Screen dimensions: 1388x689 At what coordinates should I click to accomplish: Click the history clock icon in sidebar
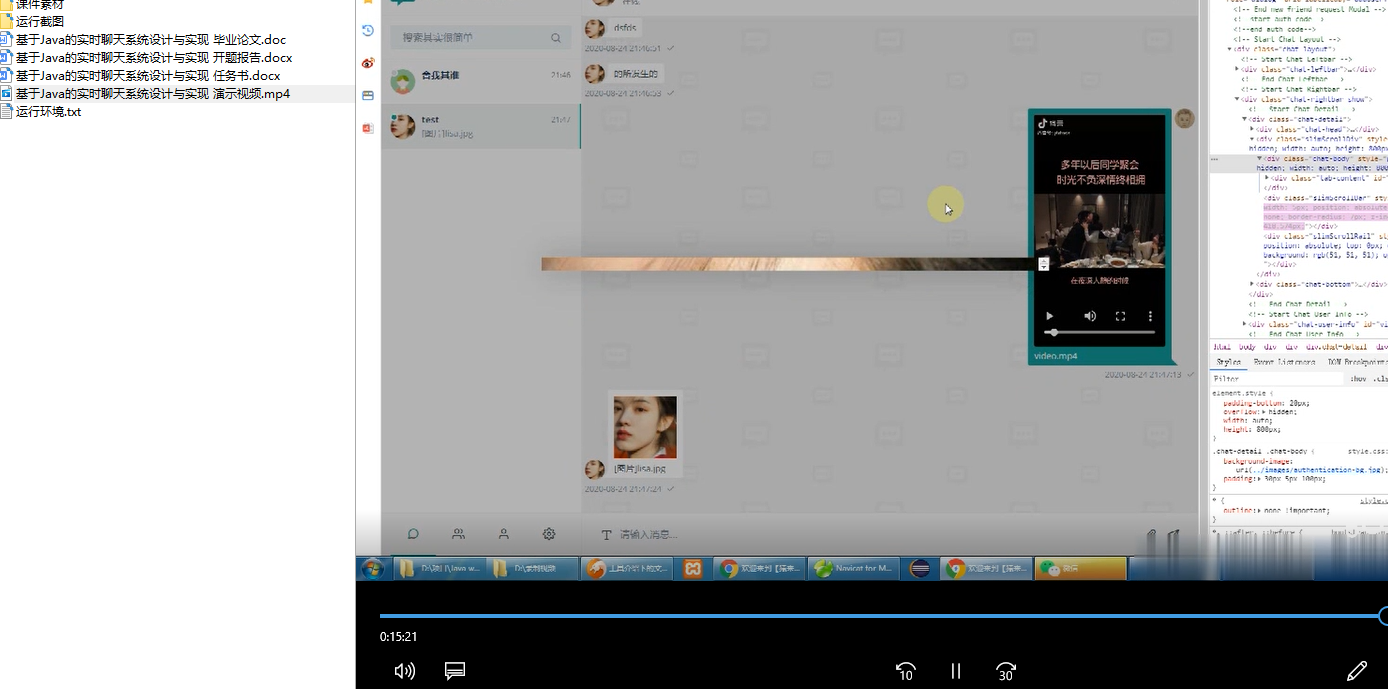click(368, 31)
